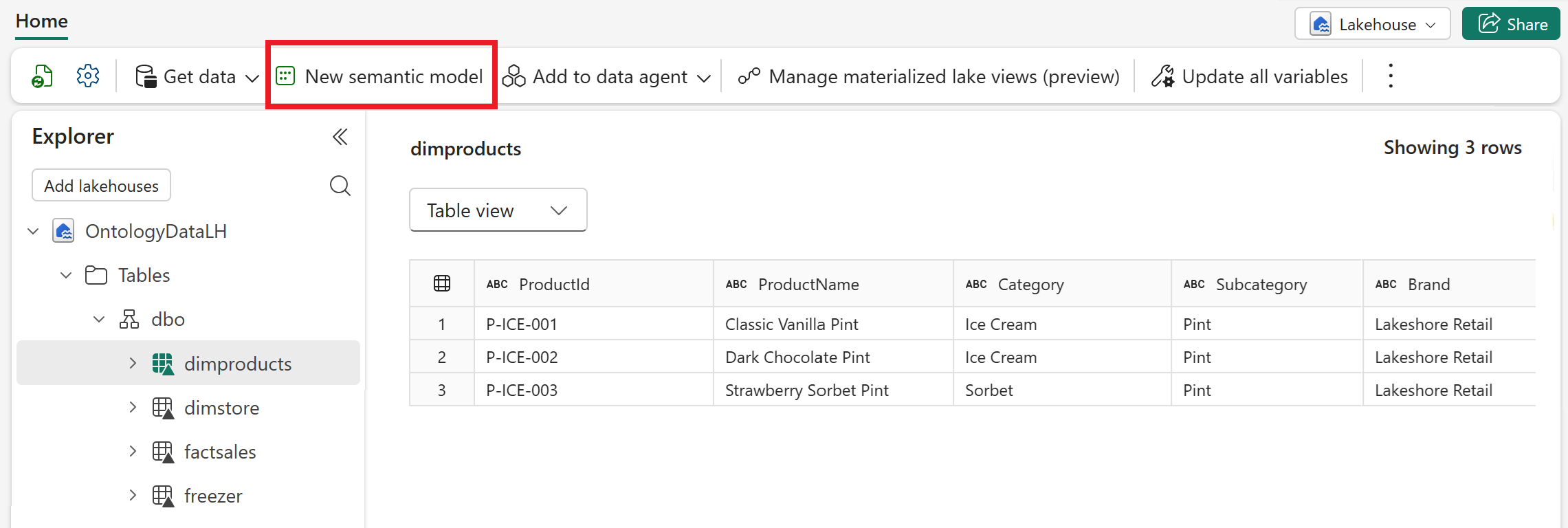Expand the factsales table chevron

tap(133, 451)
